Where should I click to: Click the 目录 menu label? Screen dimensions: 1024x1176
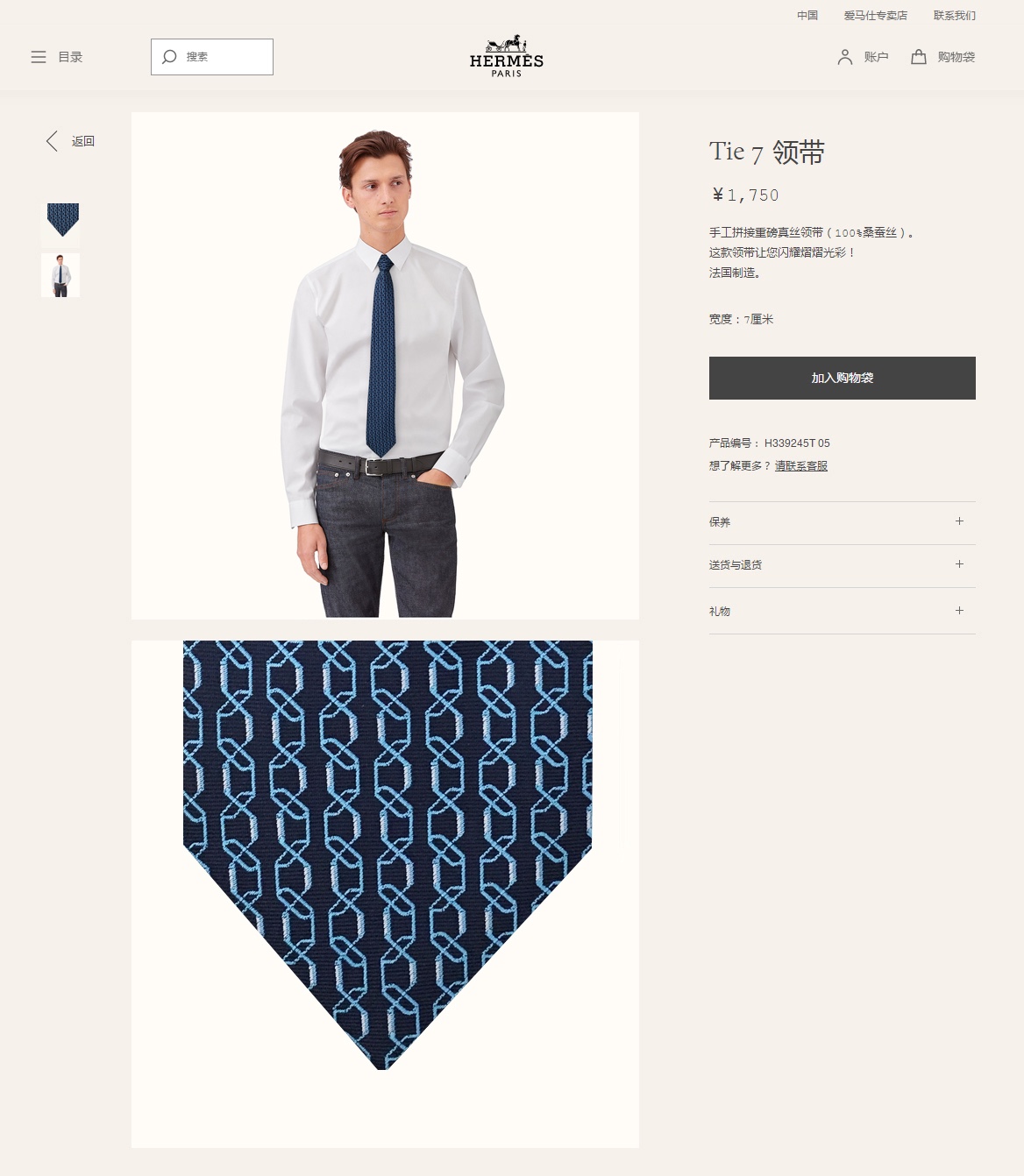click(70, 57)
